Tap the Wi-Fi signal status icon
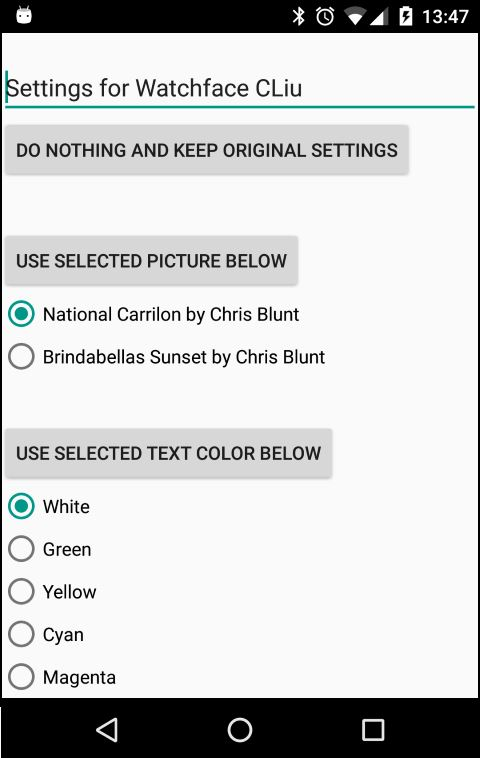Viewport: 480px width, 758px height. [354, 17]
